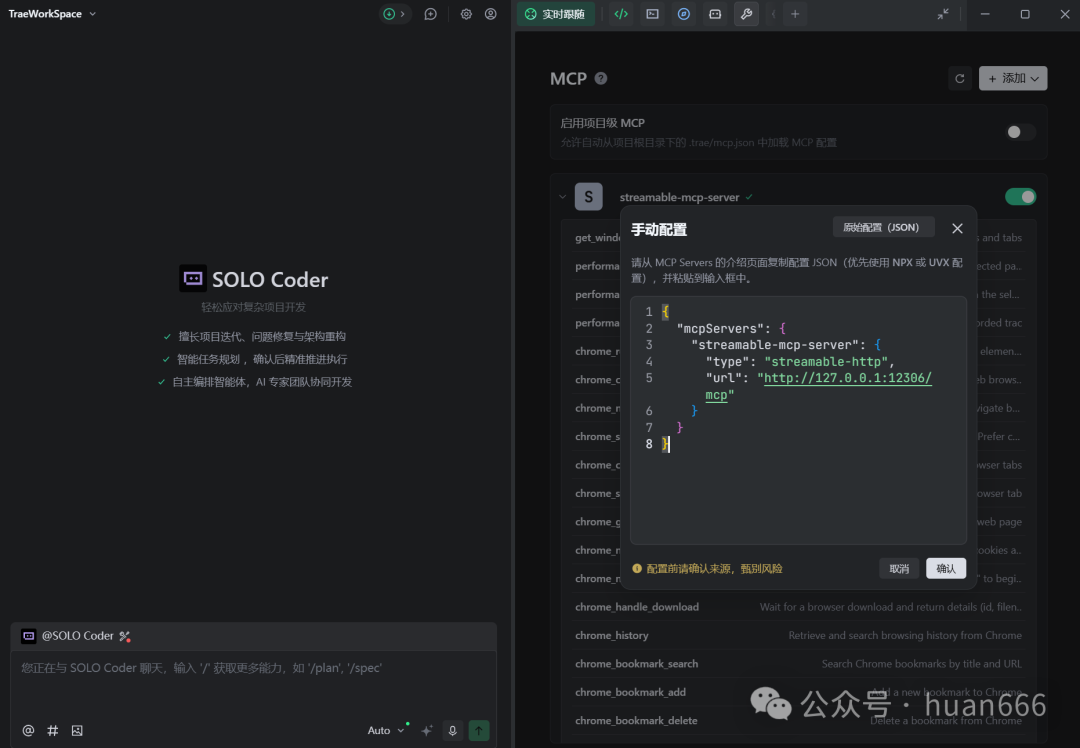Click the "mcpServers" key in editor
1080x748 pixels.
tap(720, 329)
